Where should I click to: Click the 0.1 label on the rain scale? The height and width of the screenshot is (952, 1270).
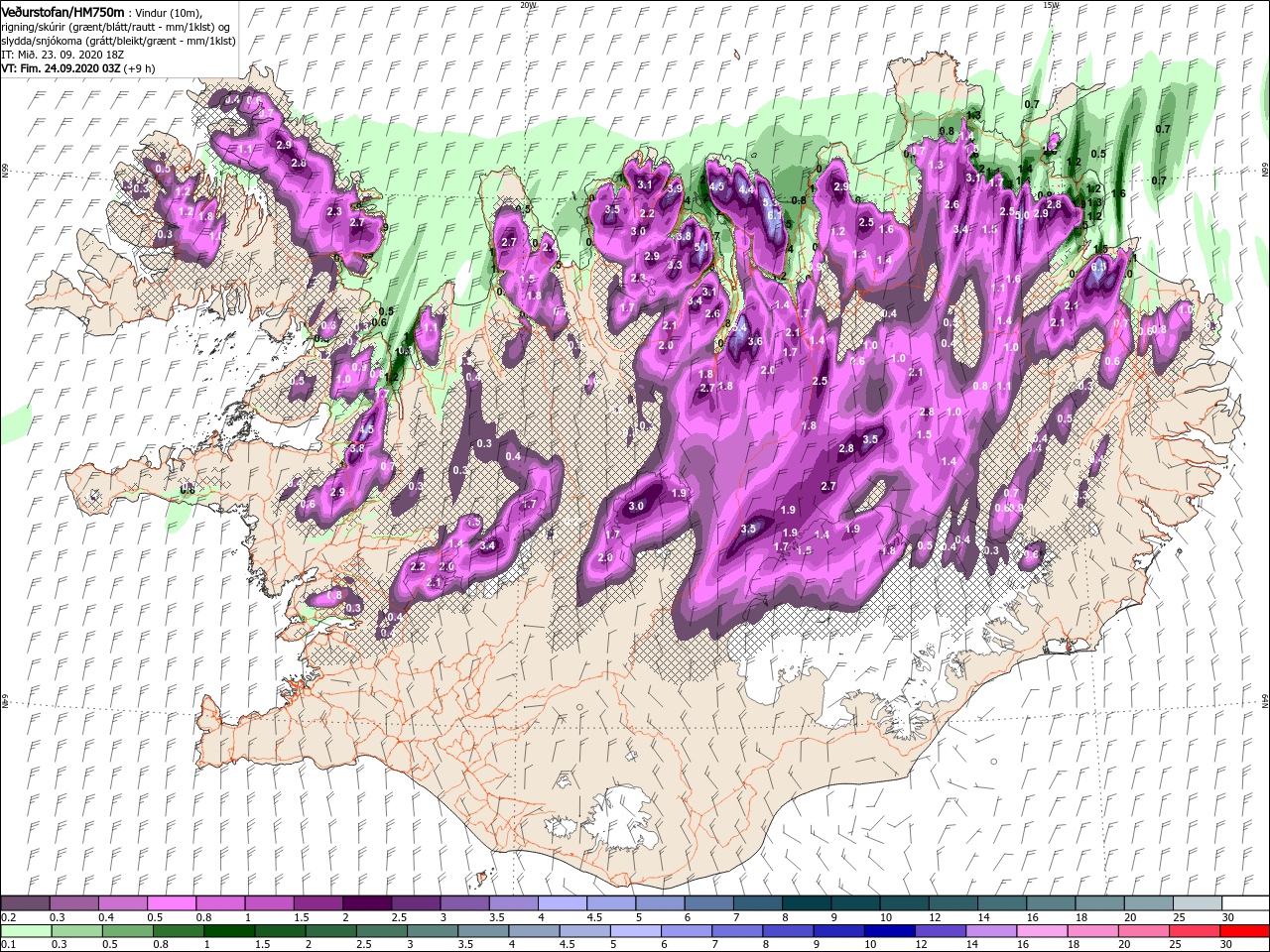click(x=9, y=944)
